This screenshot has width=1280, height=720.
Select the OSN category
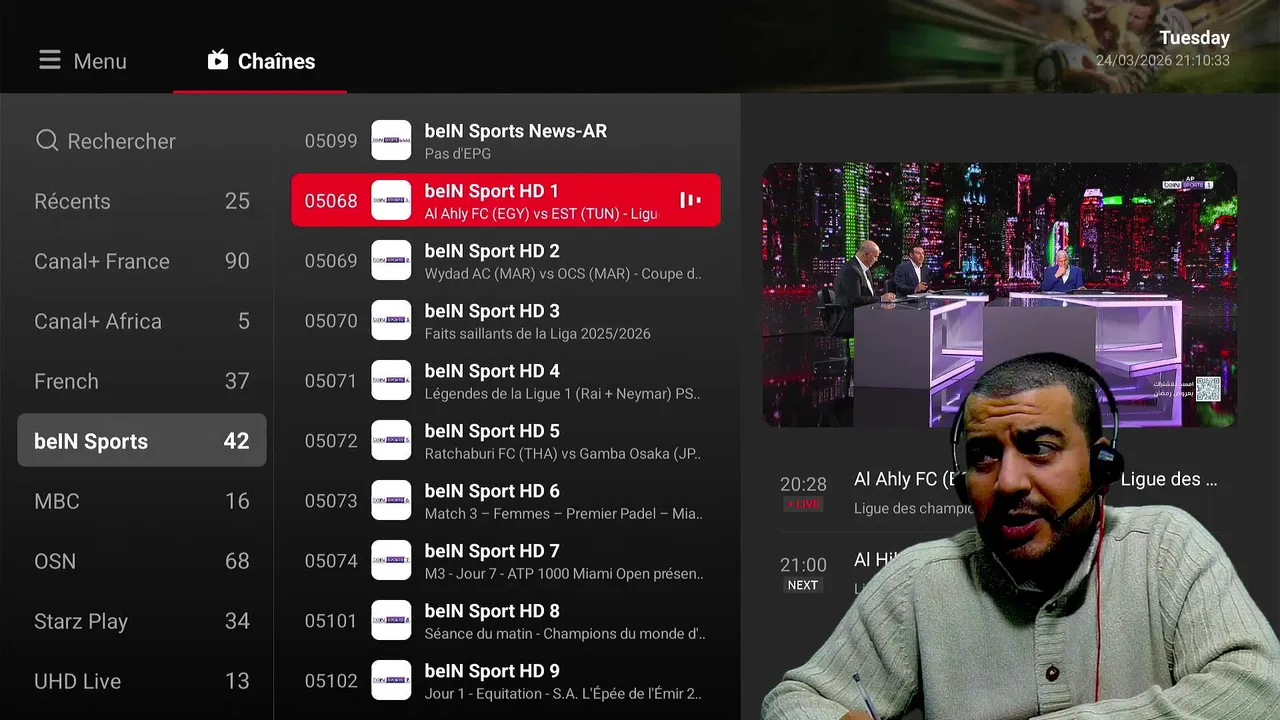tap(142, 561)
